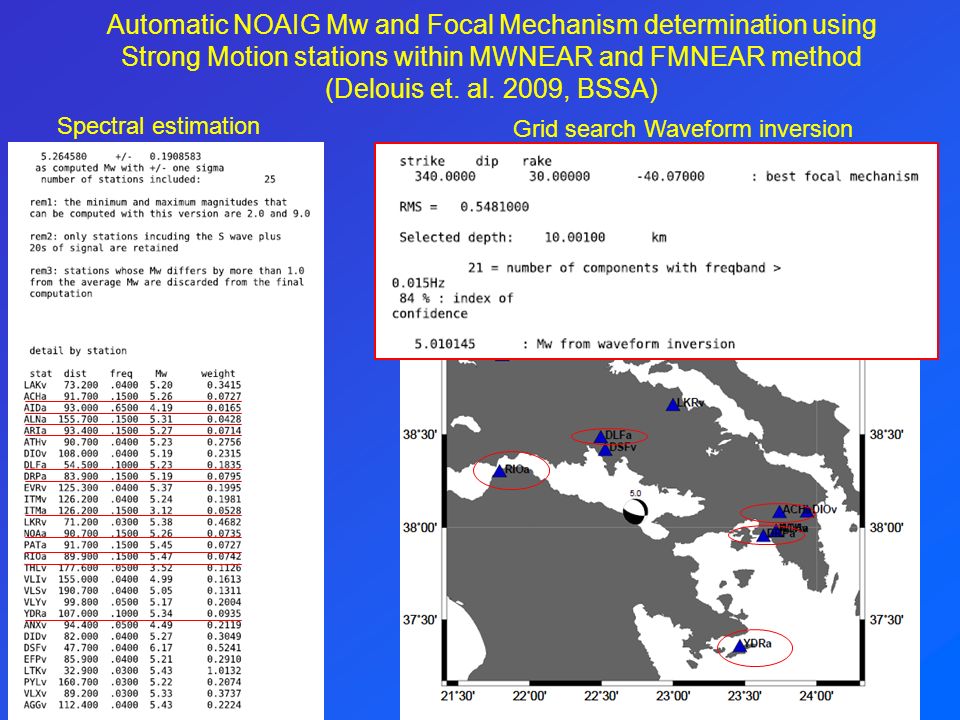Viewport: 960px width, 720px height.
Task: Select the strike value 340.0000
Action: tap(444, 176)
